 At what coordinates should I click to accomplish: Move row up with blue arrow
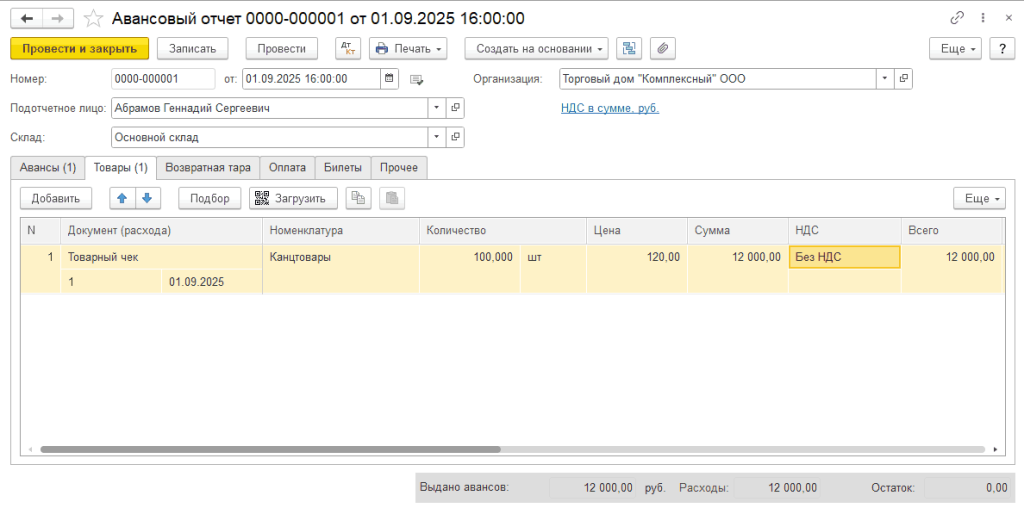122,198
